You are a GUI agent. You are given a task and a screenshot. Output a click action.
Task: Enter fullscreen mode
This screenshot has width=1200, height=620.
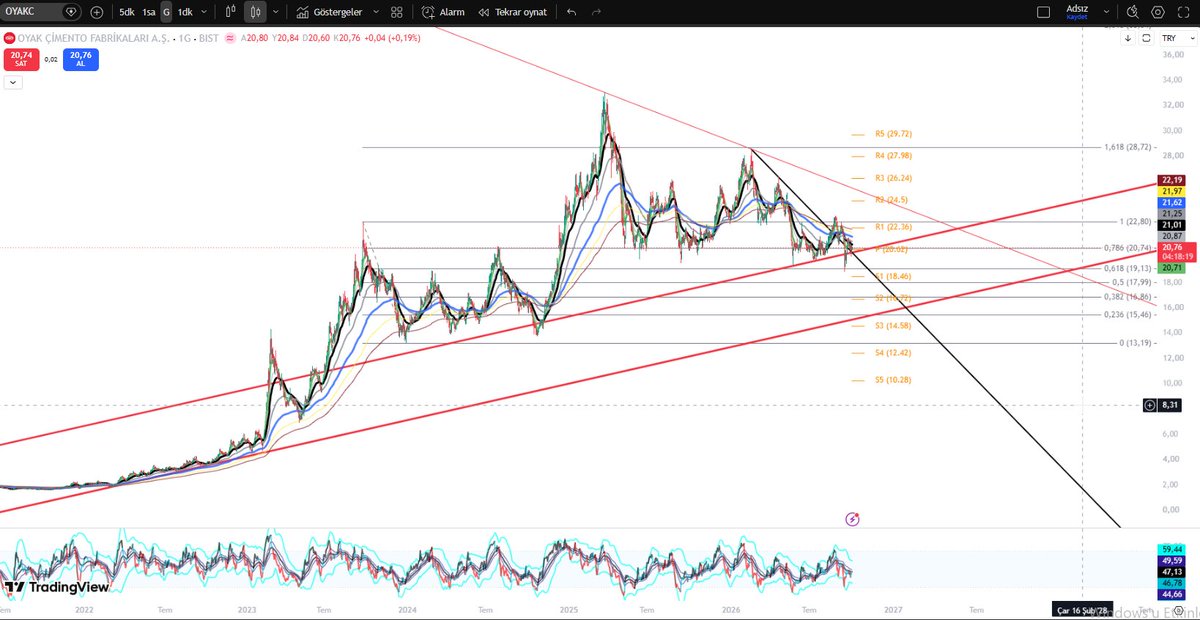tap(1183, 12)
